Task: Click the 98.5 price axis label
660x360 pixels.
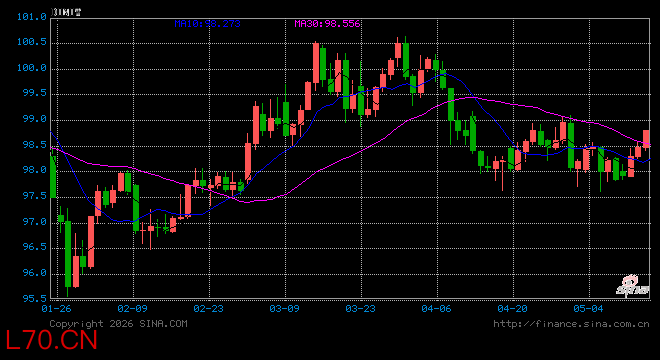Action: (35, 145)
